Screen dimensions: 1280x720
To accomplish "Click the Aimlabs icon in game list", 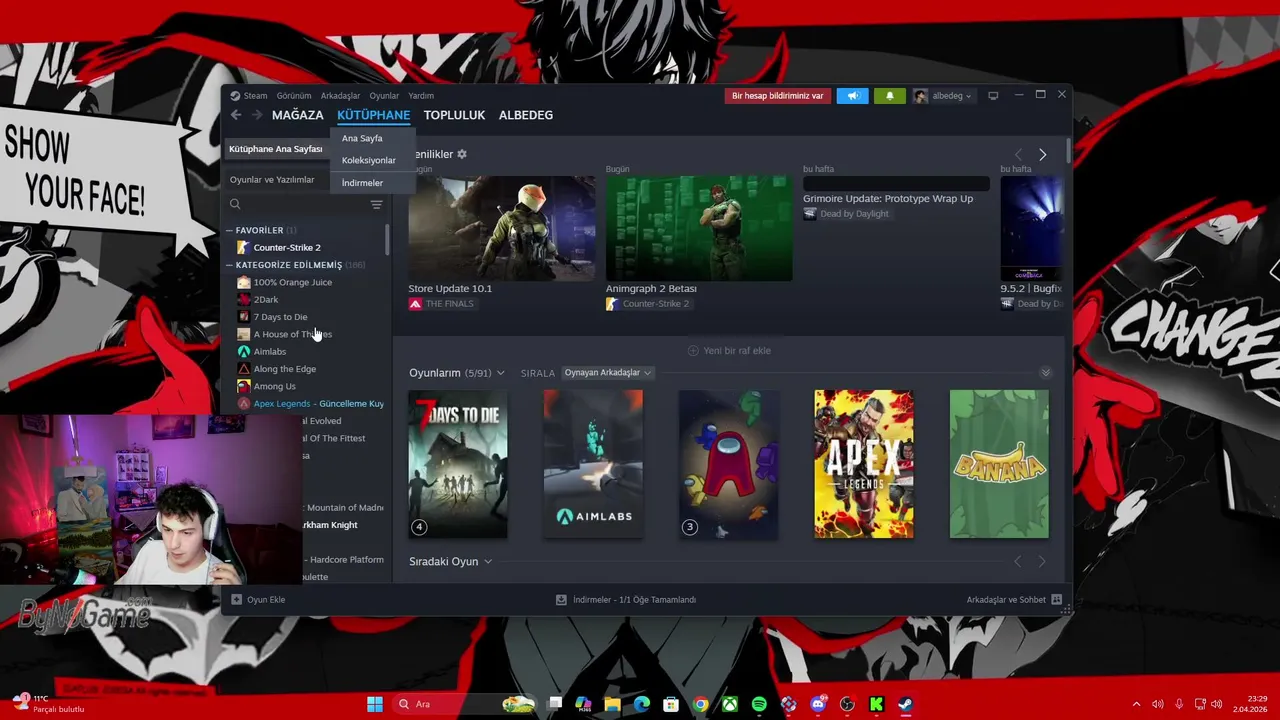I will pyautogui.click(x=243, y=351).
